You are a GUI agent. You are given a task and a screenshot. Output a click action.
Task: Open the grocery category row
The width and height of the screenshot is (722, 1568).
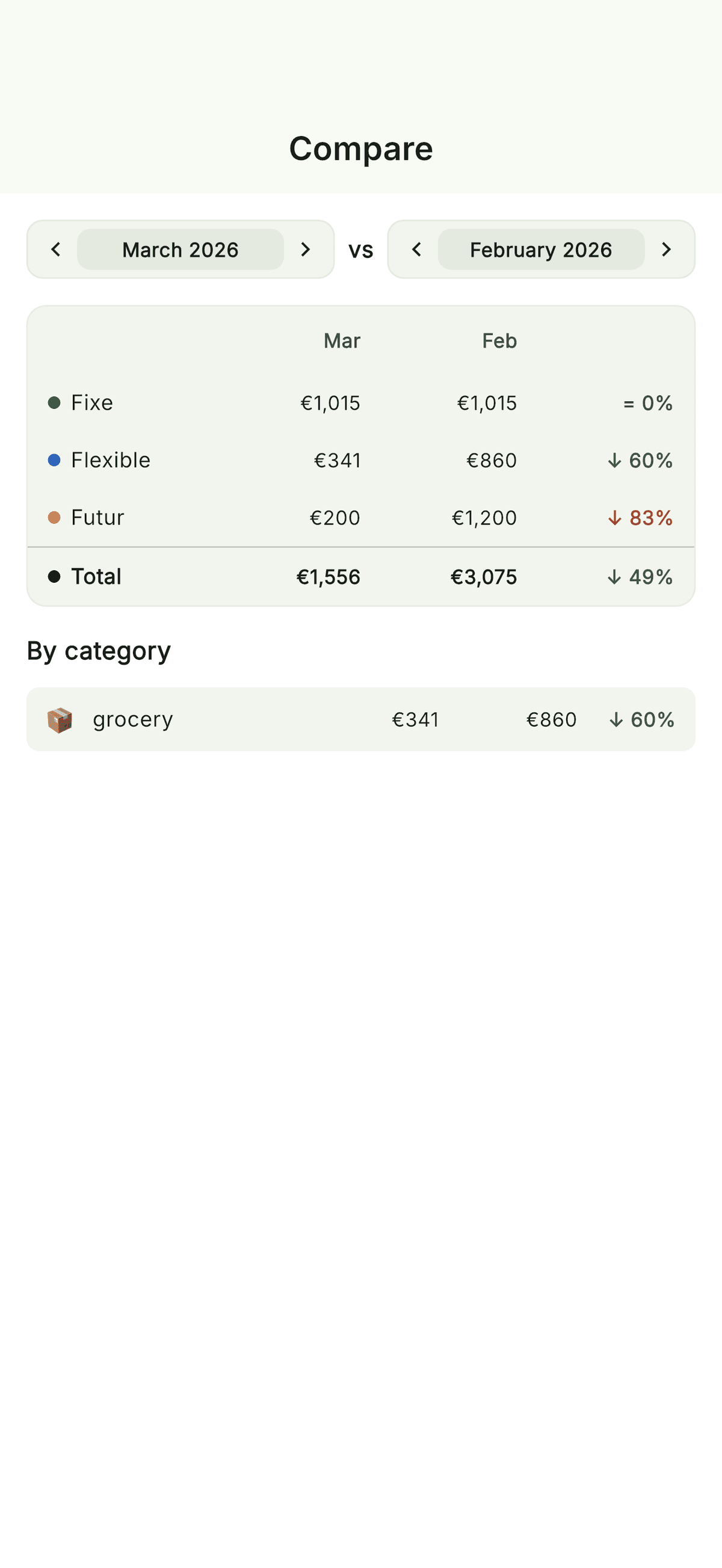[360, 719]
